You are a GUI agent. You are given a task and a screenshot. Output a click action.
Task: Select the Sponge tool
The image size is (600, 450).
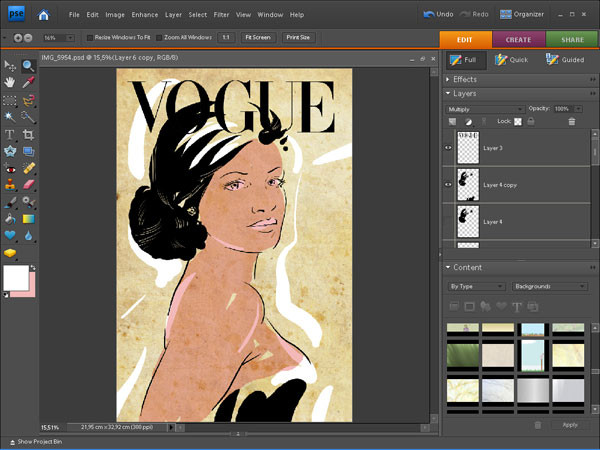tap(10, 253)
